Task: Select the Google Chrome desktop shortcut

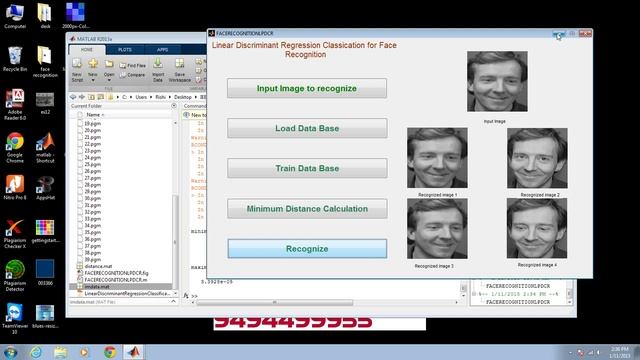Action: 15,148
